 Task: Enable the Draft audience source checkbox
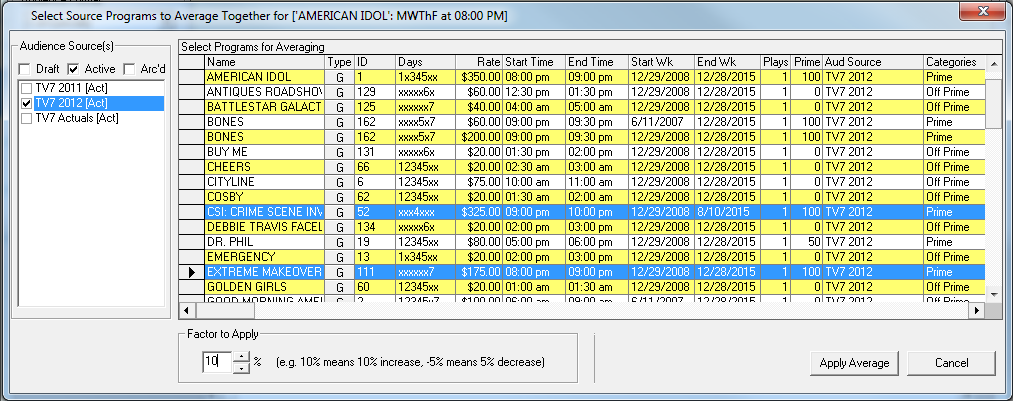[x=24, y=69]
